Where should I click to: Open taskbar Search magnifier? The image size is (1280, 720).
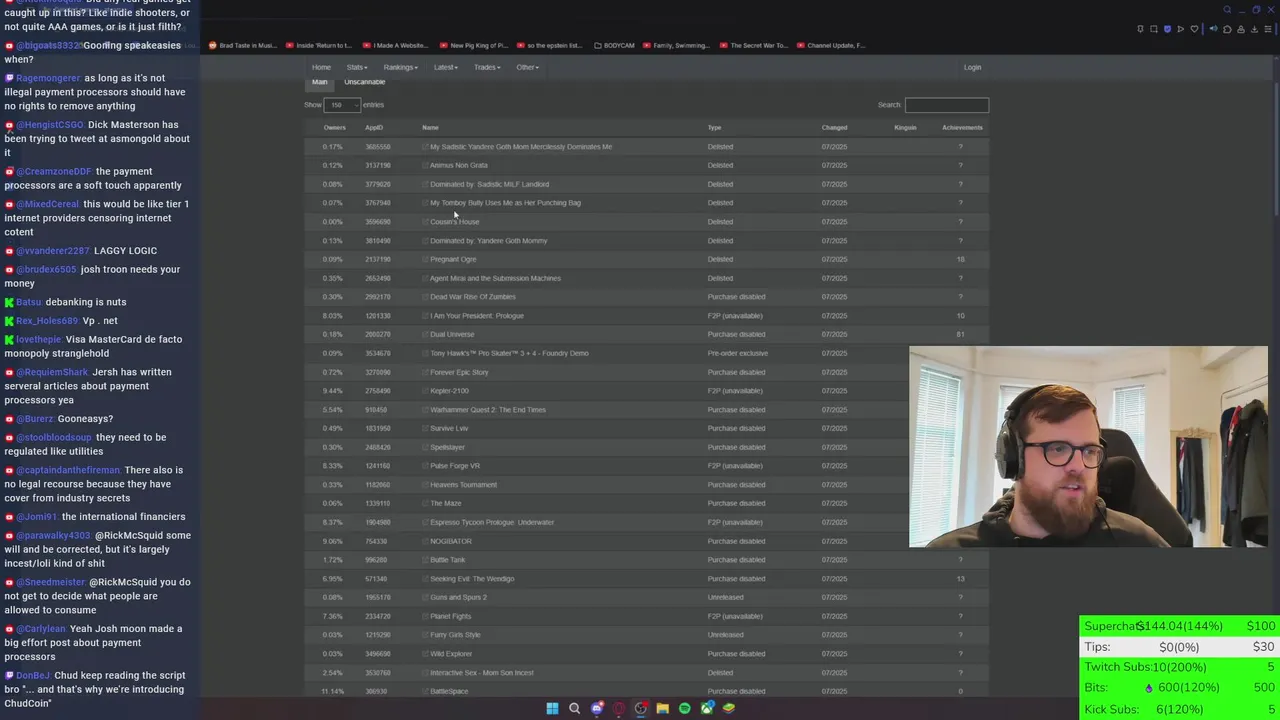tap(574, 708)
